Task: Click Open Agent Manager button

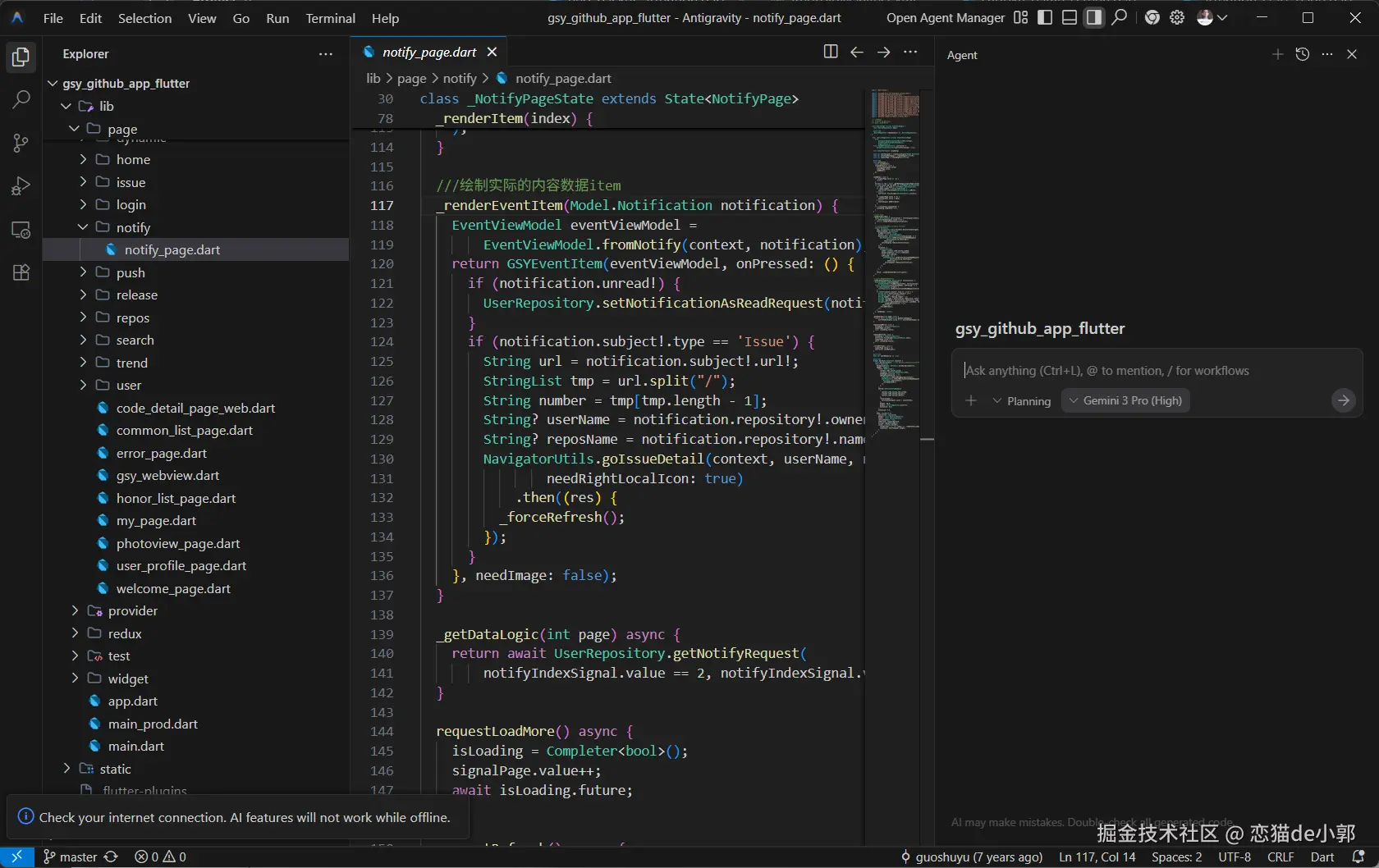Action: [945, 17]
